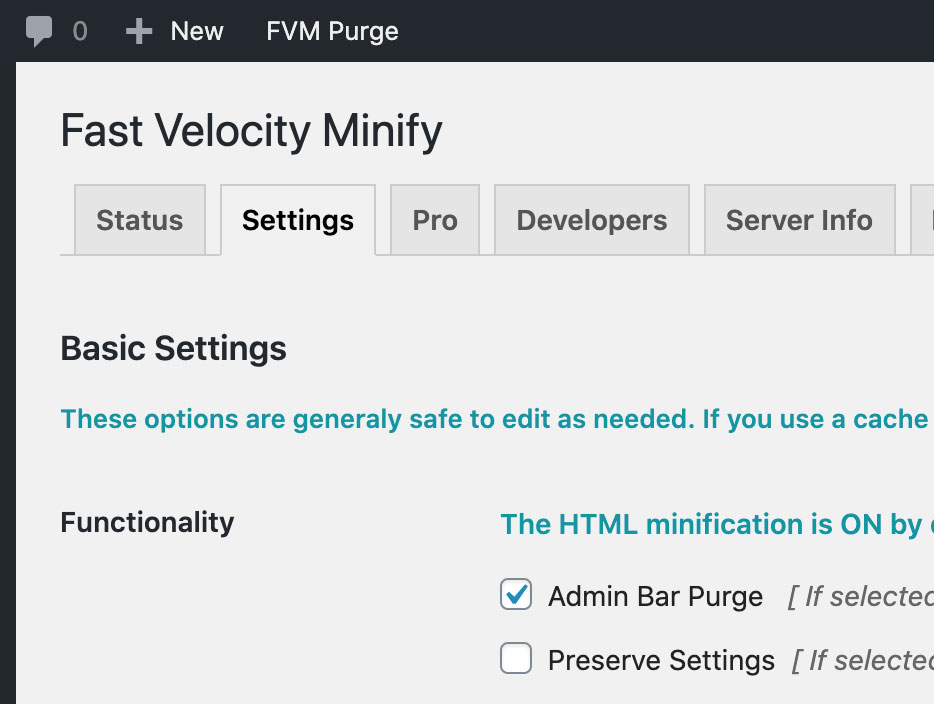Enable the Preserve Settings checkbox

[x=516, y=658]
